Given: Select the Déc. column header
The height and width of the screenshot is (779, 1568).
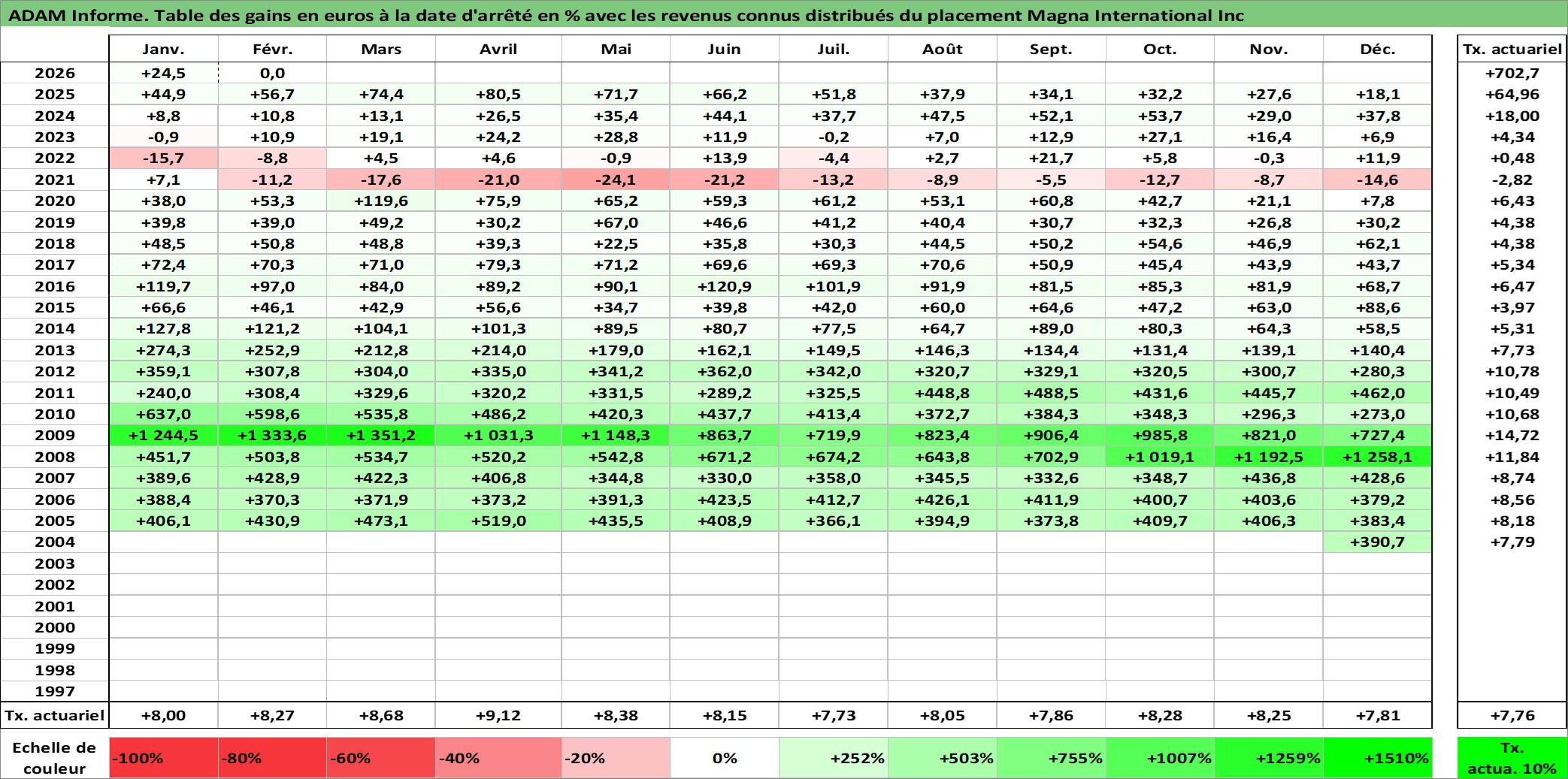Looking at the screenshot, I should coord(1377,49).
